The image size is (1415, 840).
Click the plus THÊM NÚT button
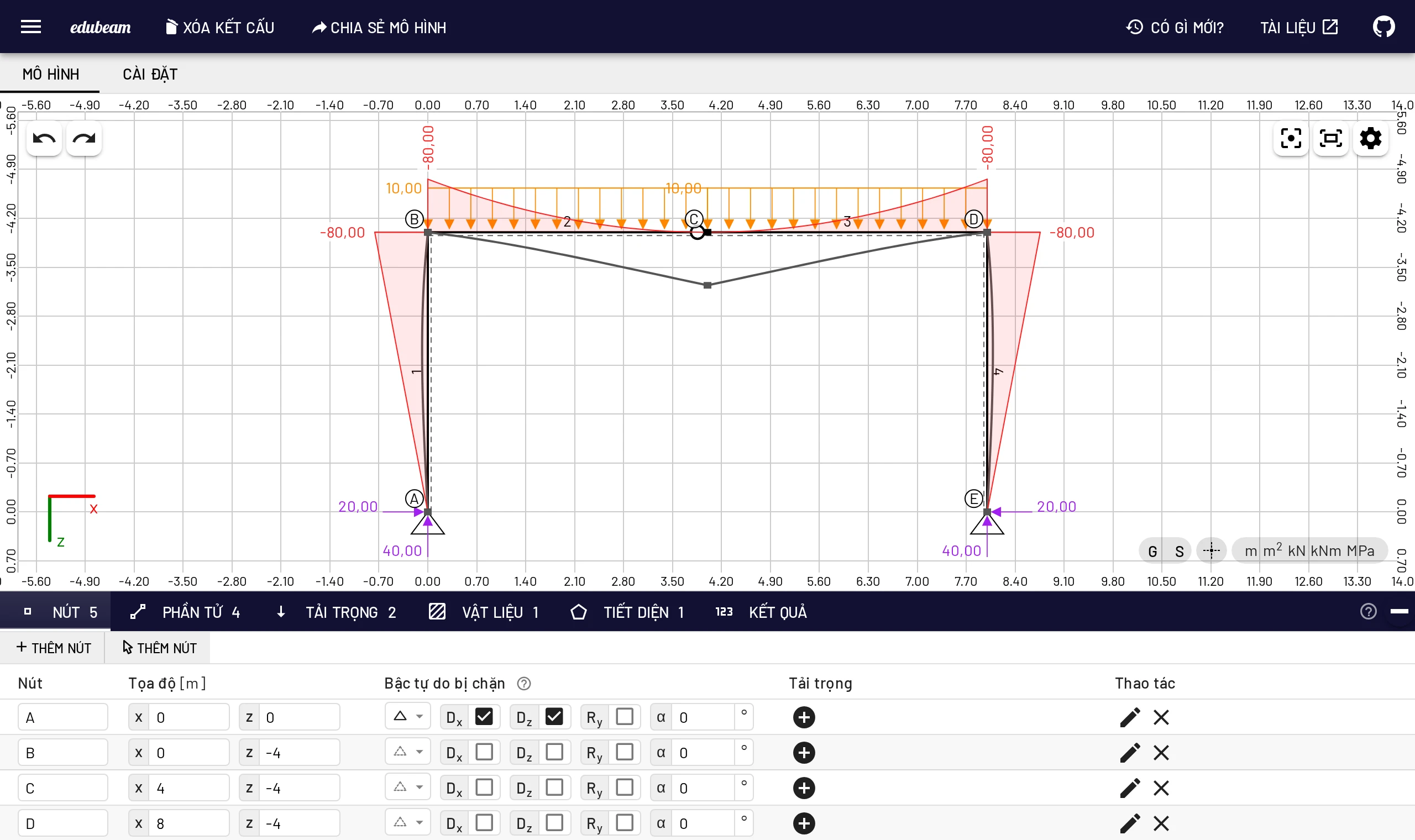(54, 648)
